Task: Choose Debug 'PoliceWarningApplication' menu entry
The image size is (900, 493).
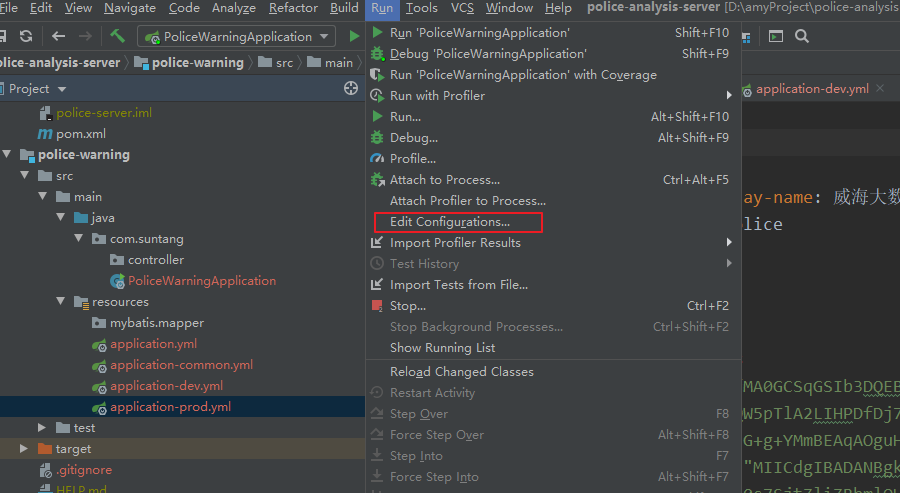Action: click(x=552, y=54)
